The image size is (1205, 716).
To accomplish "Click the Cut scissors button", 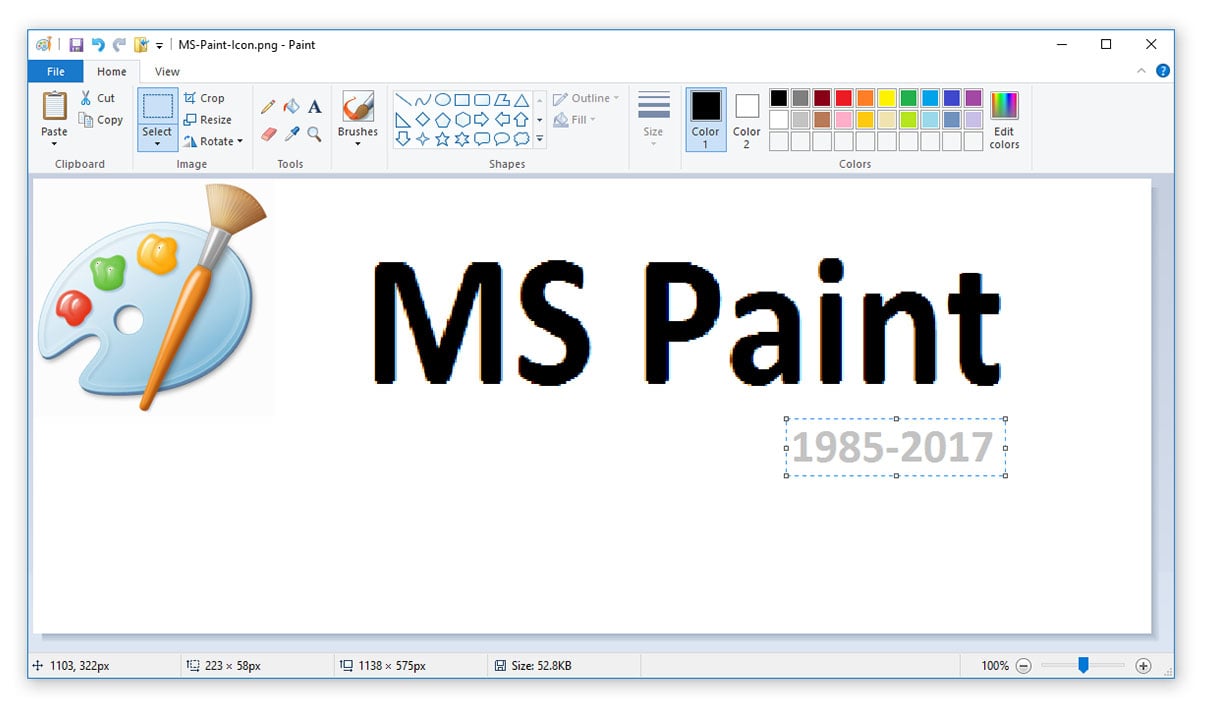I will click(97, 98).
